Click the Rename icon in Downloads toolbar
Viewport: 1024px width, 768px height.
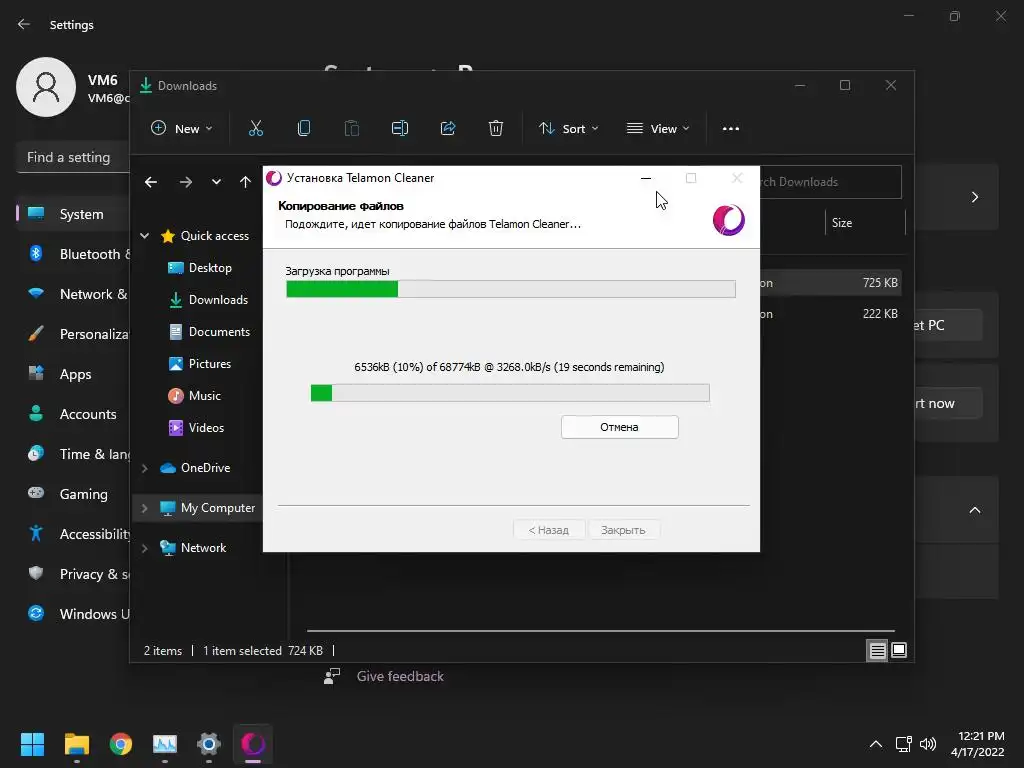tap(400, 129)
